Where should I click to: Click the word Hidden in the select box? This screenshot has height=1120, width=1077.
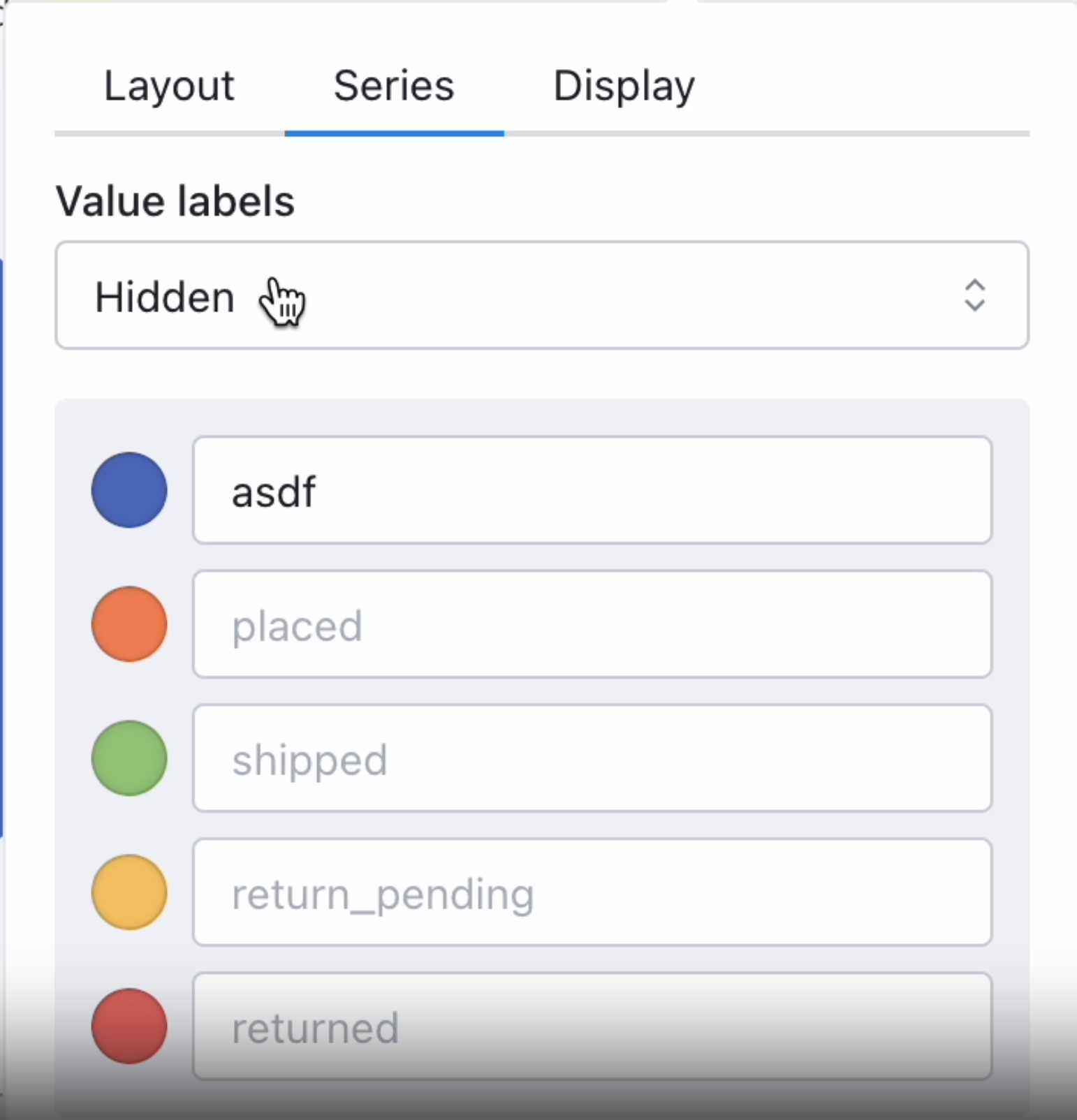pyautogui.click(x=165, y=297)
